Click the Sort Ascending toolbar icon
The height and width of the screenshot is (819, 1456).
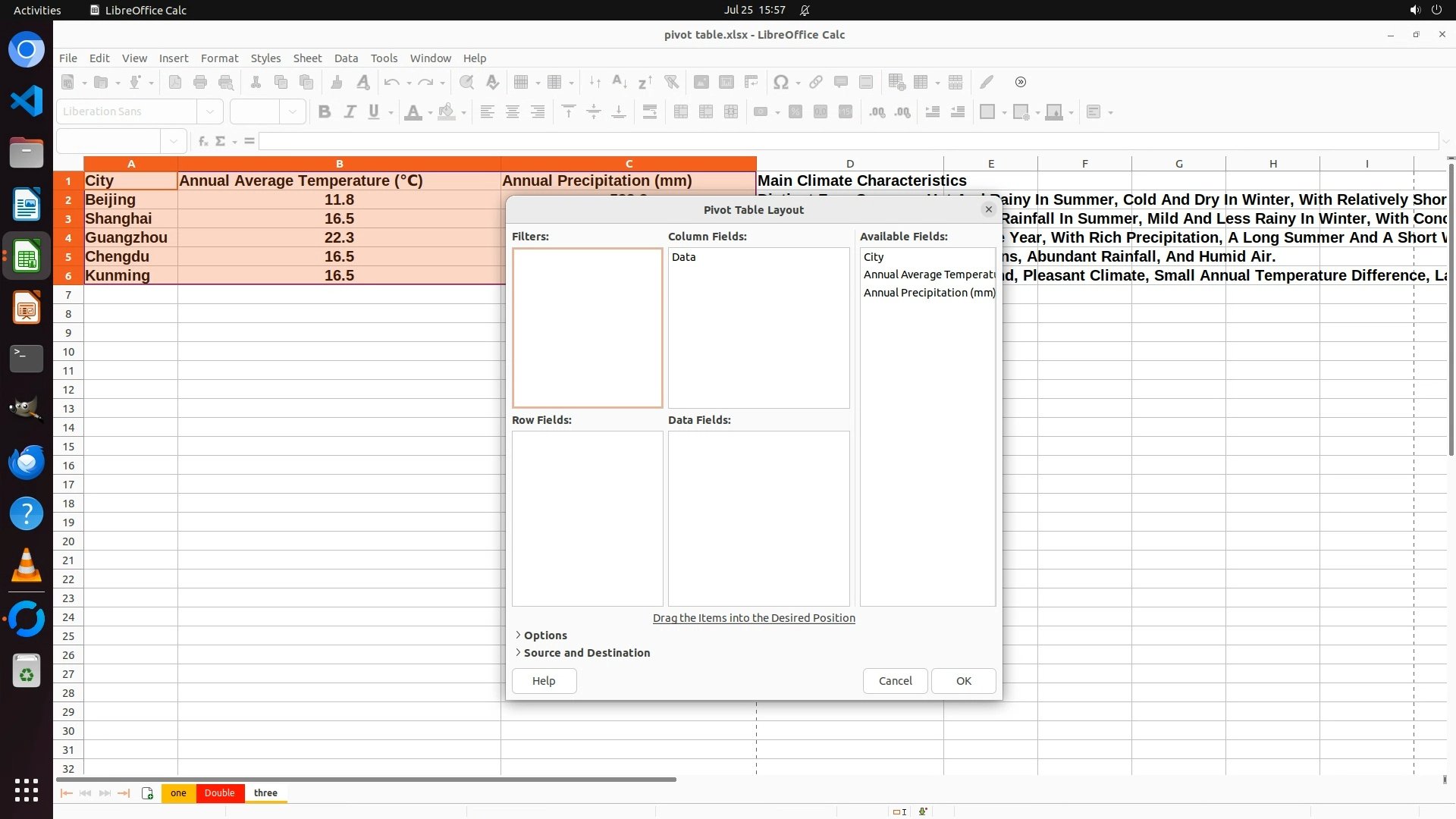pos(619,82)
